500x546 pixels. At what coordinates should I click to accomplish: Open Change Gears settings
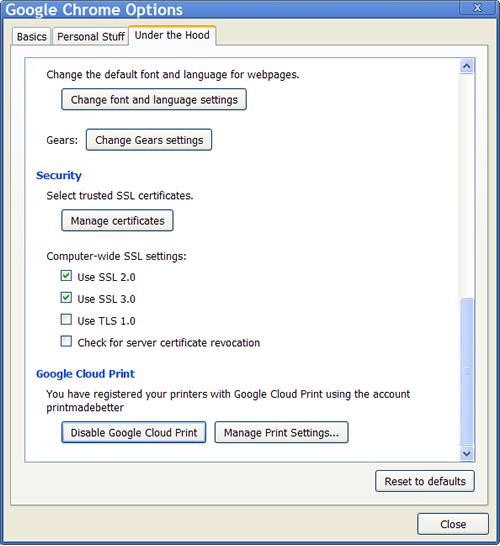coord(149,140)
